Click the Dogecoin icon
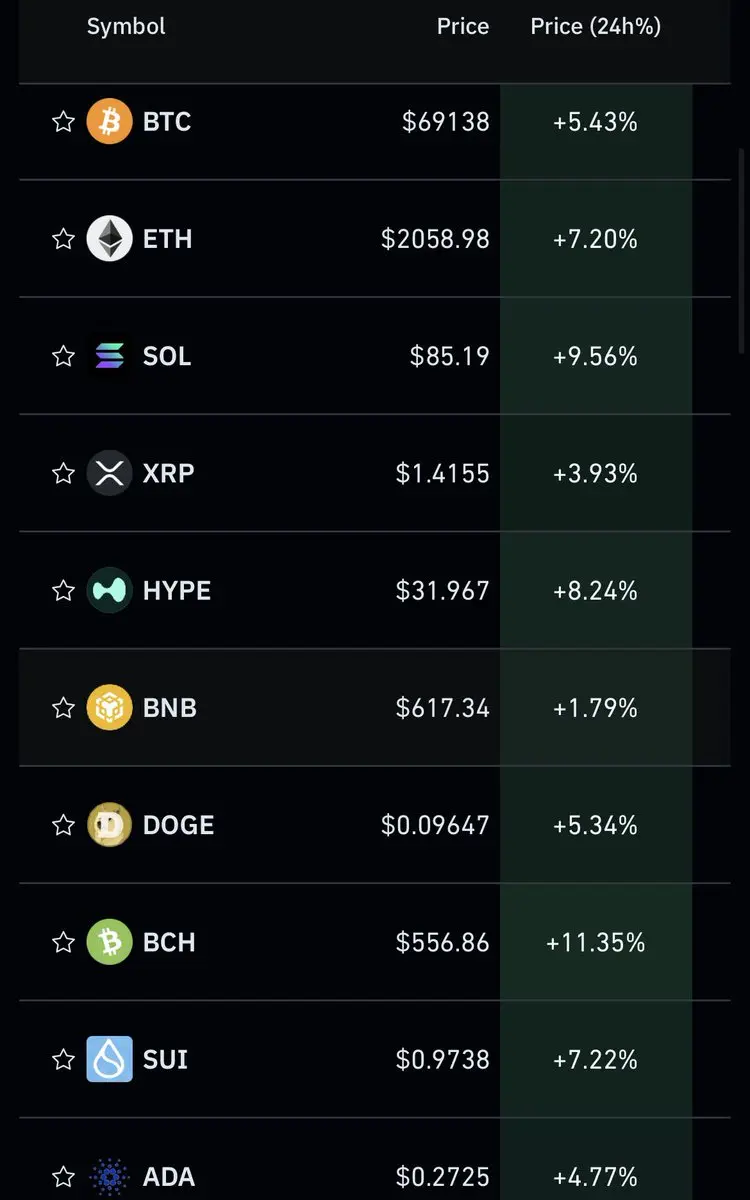Image resolution: width=750 pixels, height=1200 pixels. click(109, 825)
